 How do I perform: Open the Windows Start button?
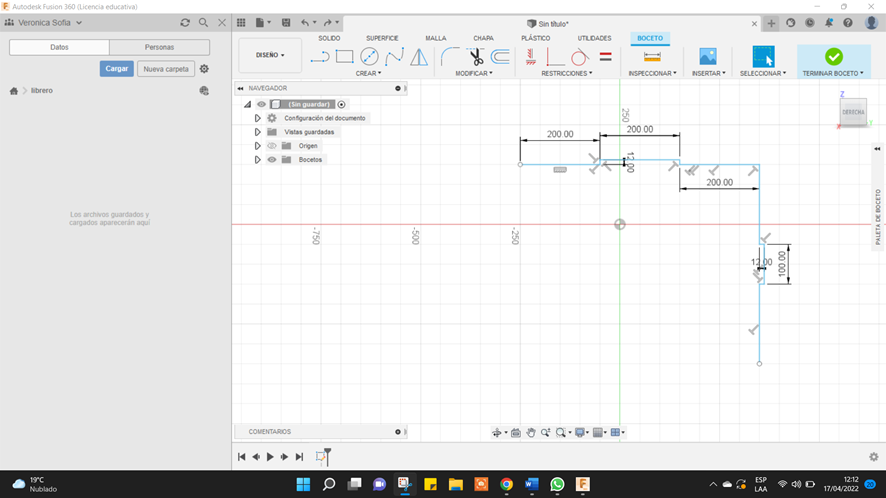(x=303, y=484)
